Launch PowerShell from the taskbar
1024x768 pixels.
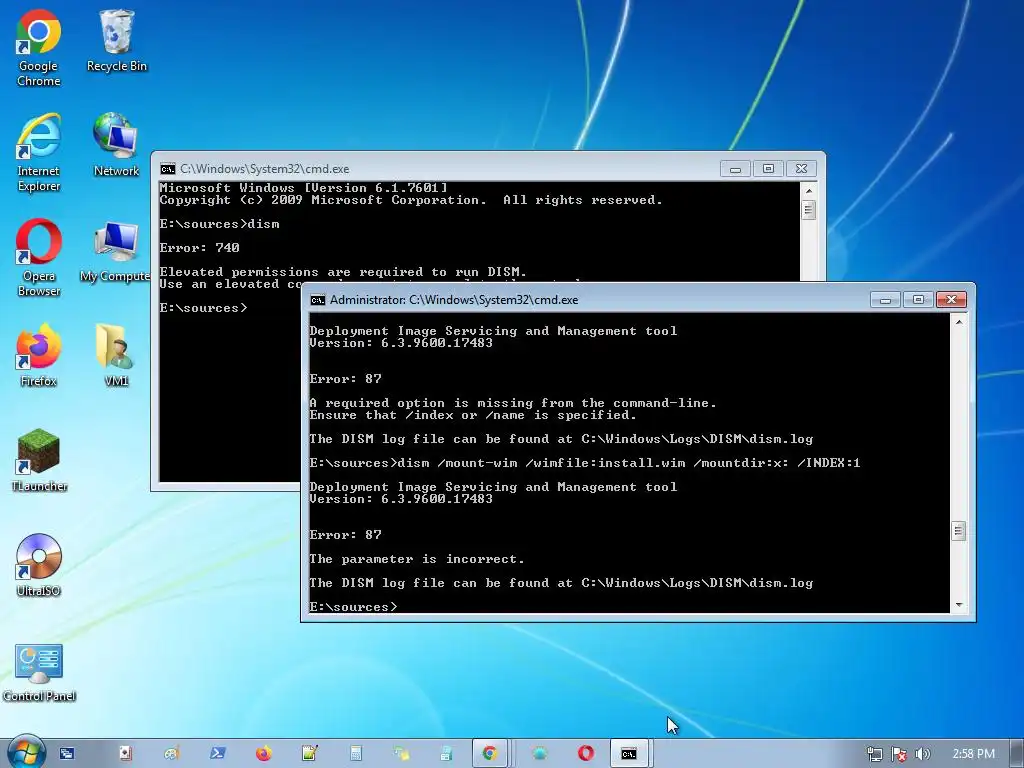(x=217, y=754)
